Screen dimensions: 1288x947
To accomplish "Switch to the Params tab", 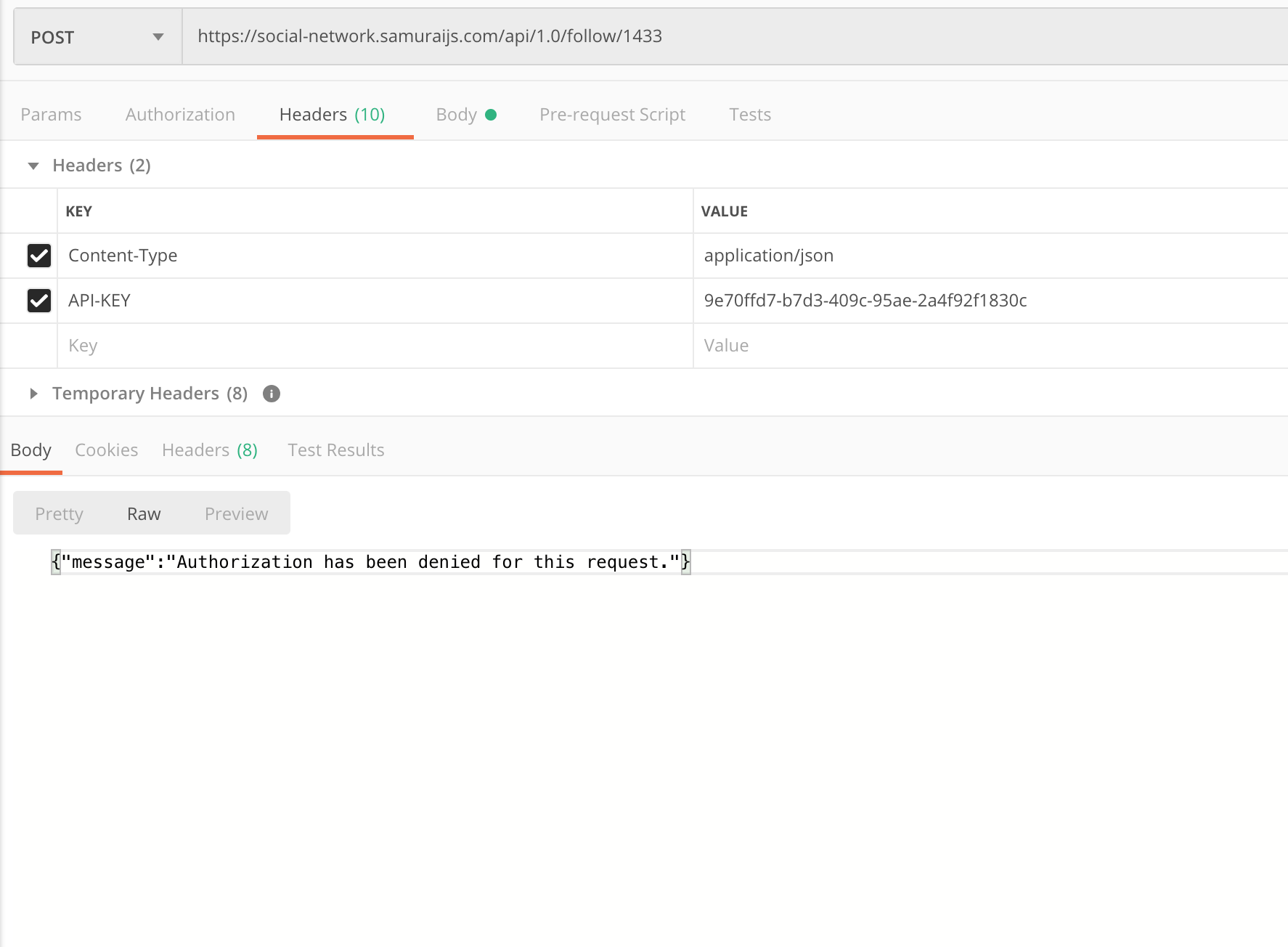I will [51, 115].
